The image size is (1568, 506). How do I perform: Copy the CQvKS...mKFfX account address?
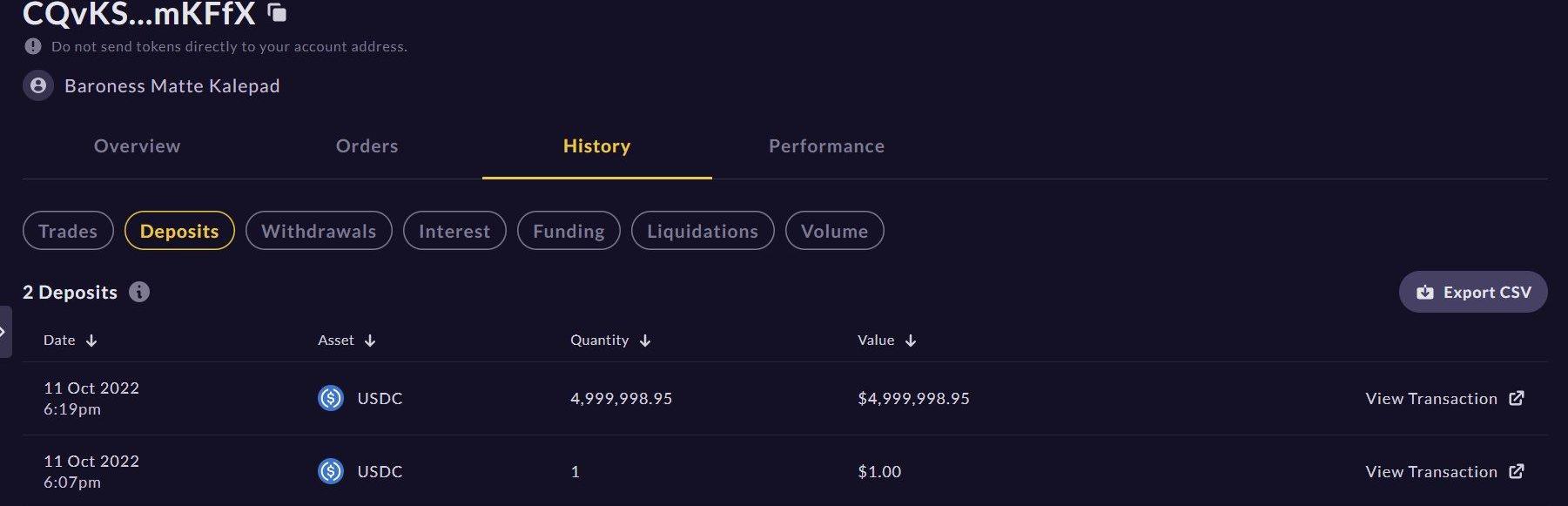[277, 12]
